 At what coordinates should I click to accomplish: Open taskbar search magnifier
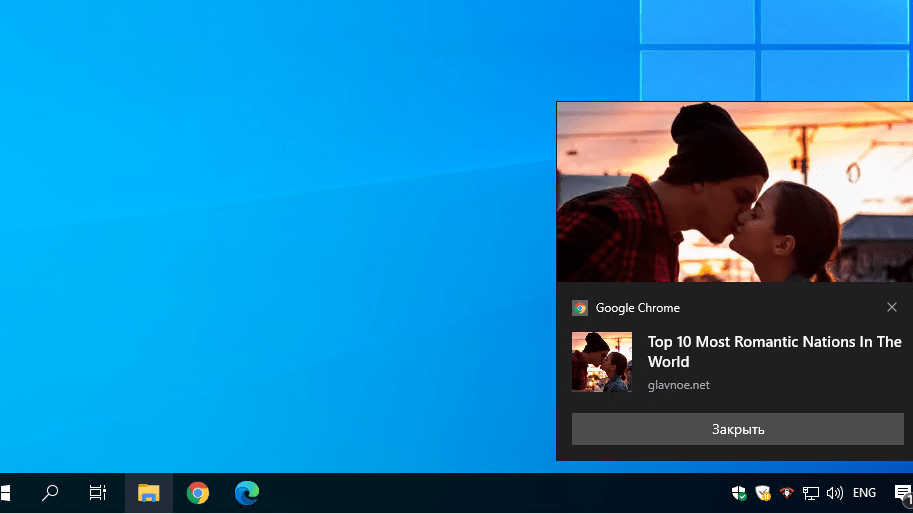[x=50, y=493]
